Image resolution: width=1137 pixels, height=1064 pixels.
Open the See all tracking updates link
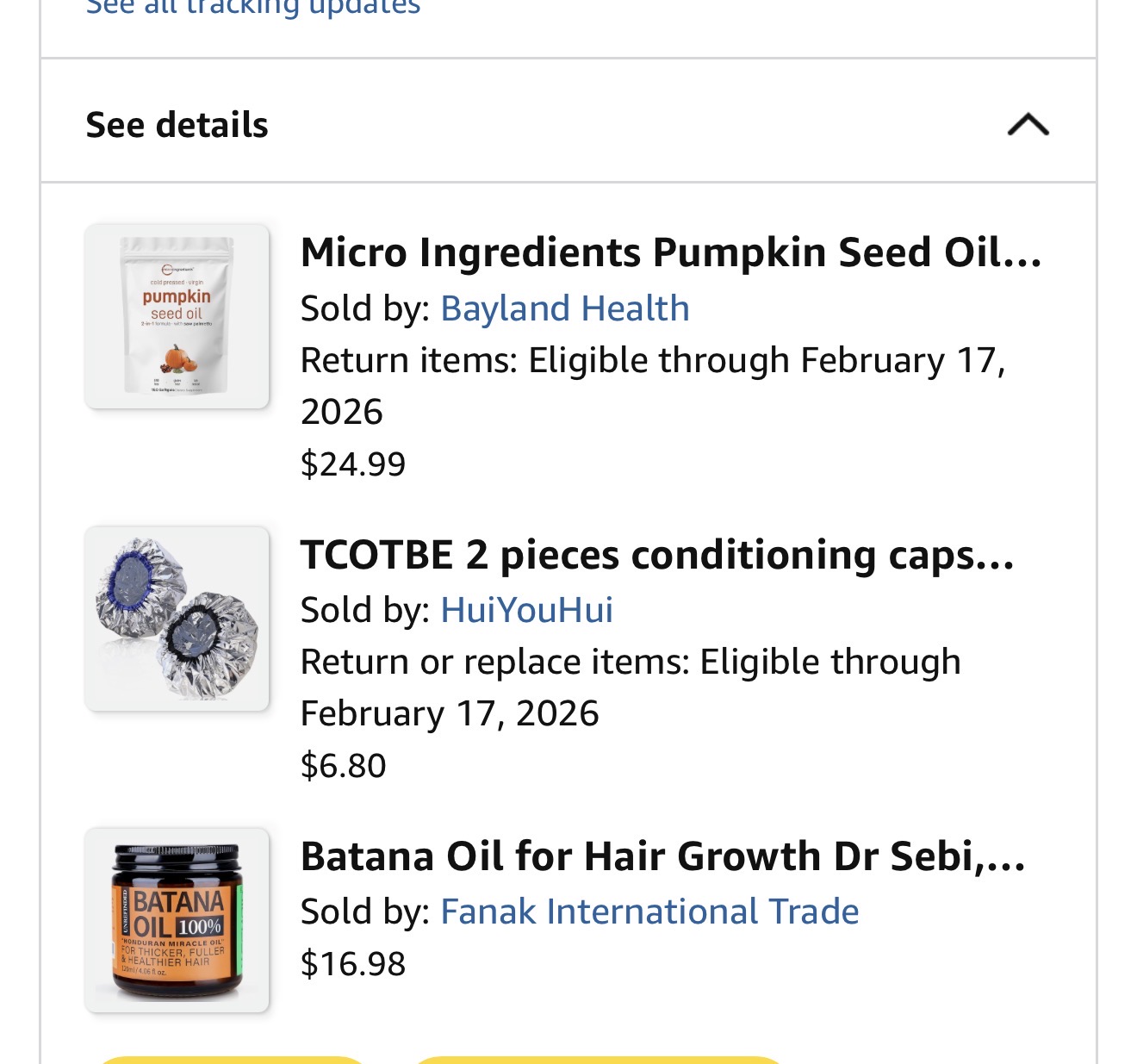pyautogui.click(x=252, y=9)
